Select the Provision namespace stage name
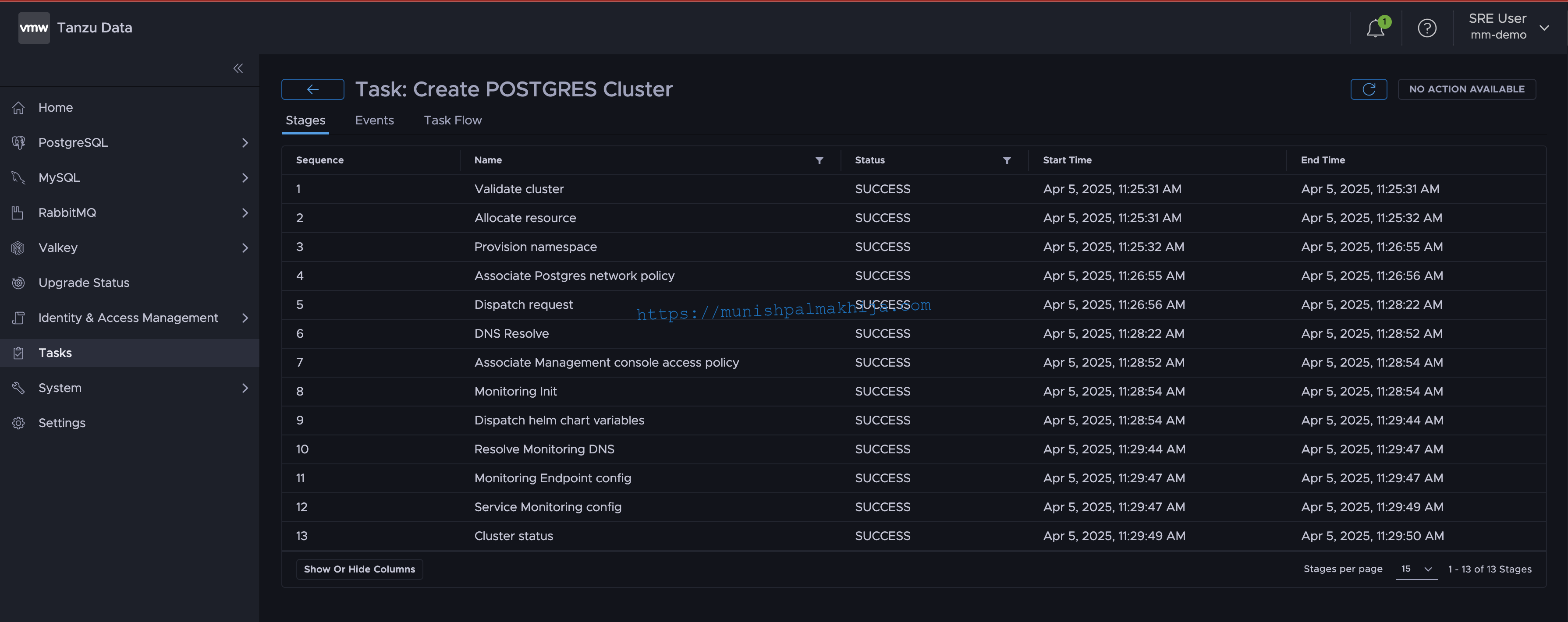1568x622 pixels. point(535,247)
